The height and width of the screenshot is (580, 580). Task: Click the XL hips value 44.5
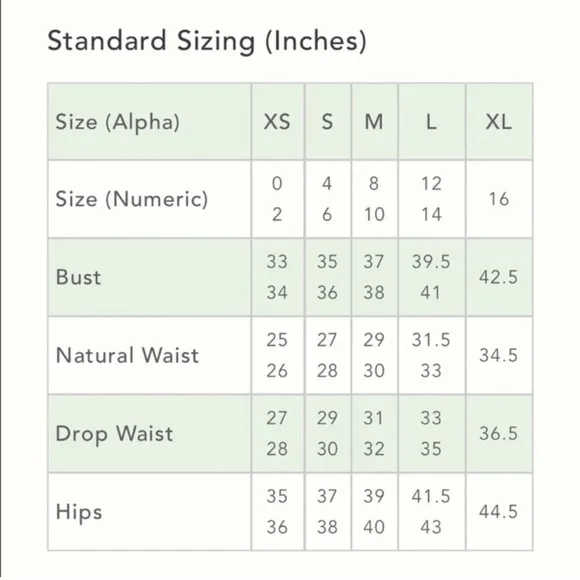(499, 512)
